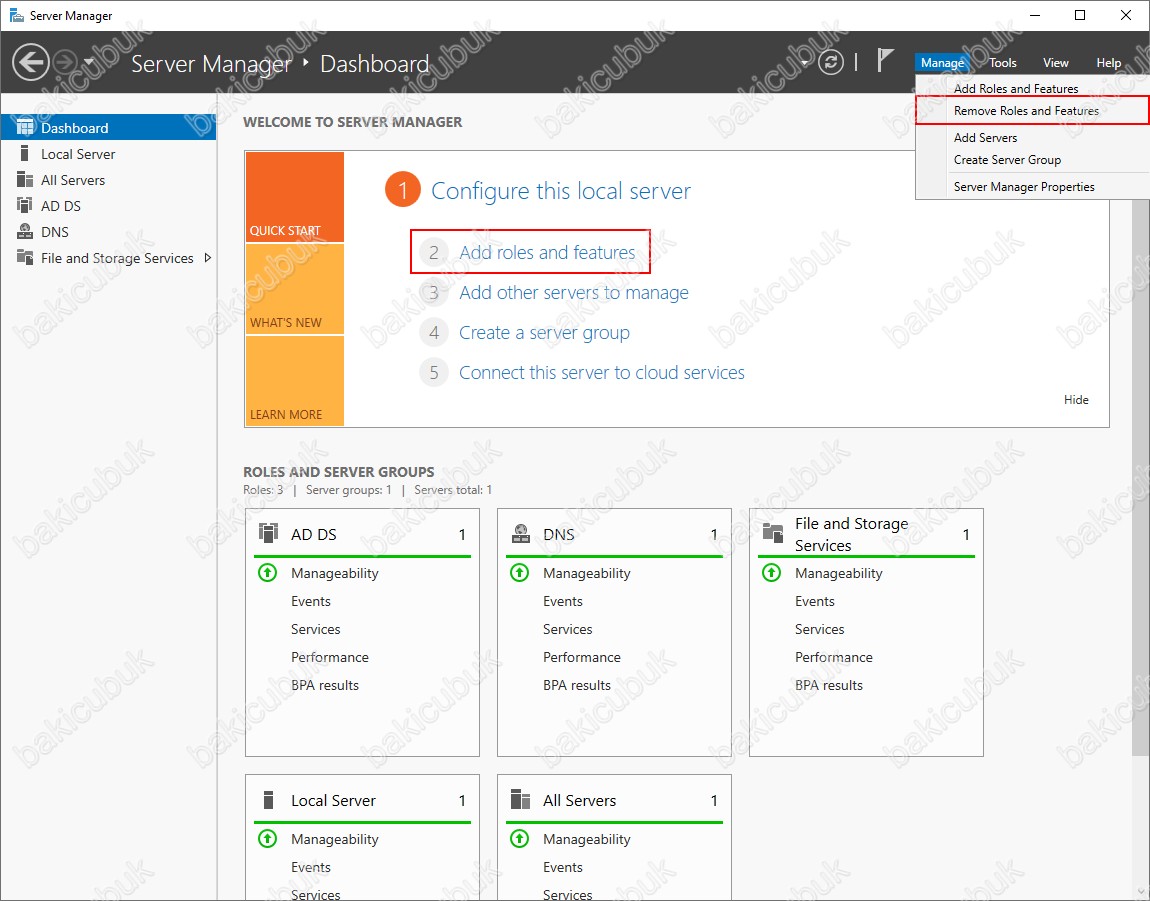Screen dimensions: 1150x901
Task: Hide the welcome tile panel
Action: tap(1076, 400)
